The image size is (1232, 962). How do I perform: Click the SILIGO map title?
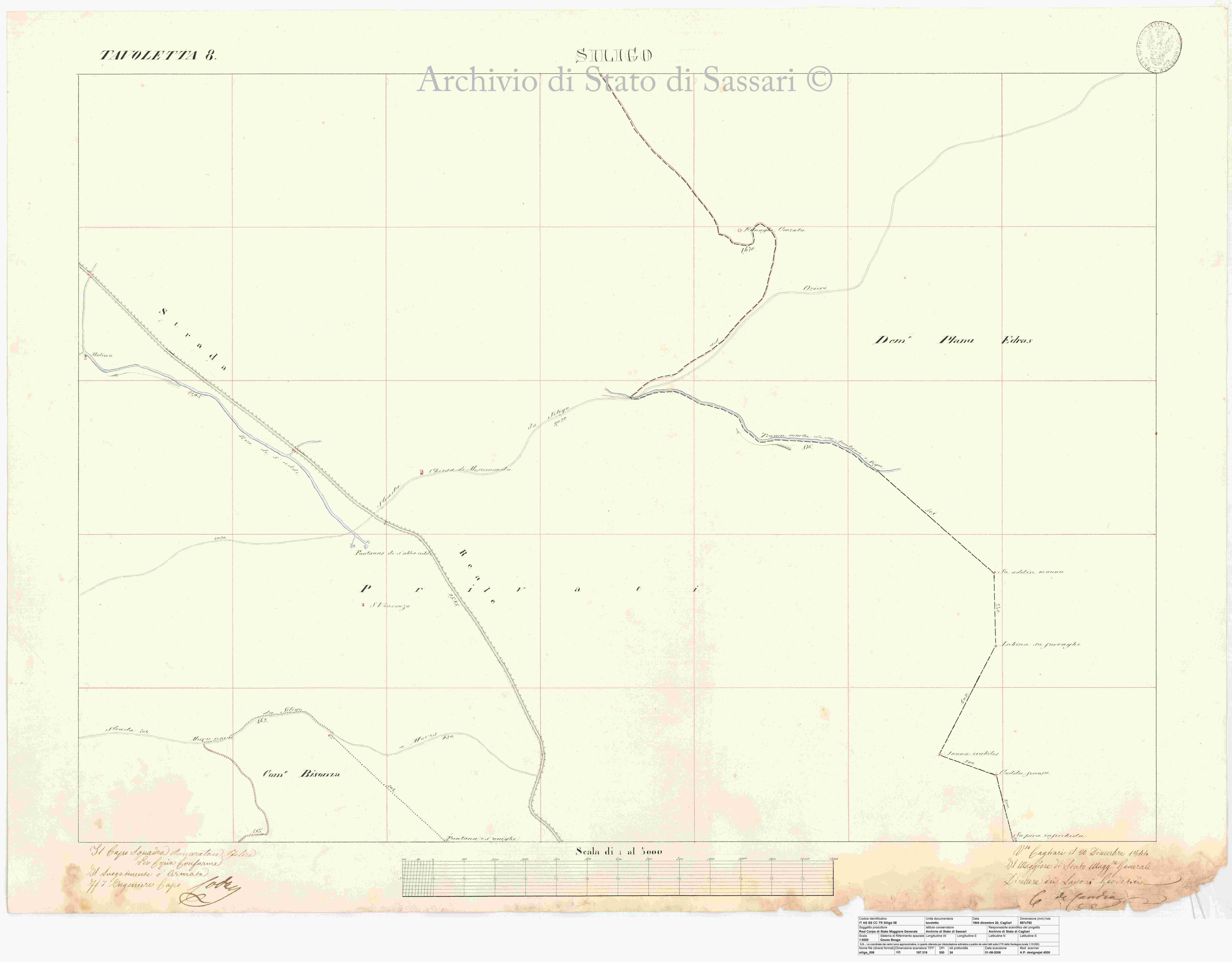(x=614, y=55)
